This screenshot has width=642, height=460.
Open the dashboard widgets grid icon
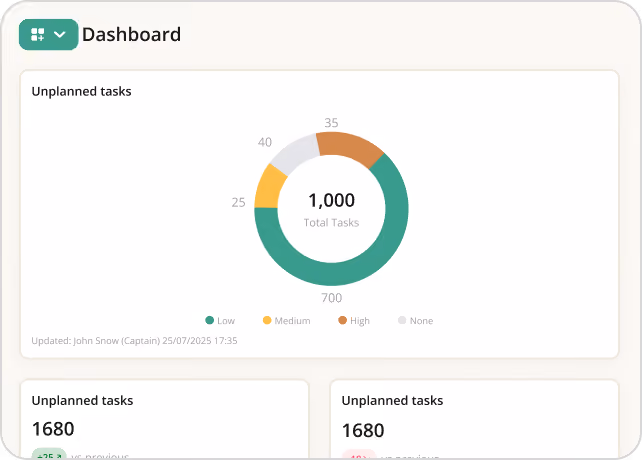38,34
